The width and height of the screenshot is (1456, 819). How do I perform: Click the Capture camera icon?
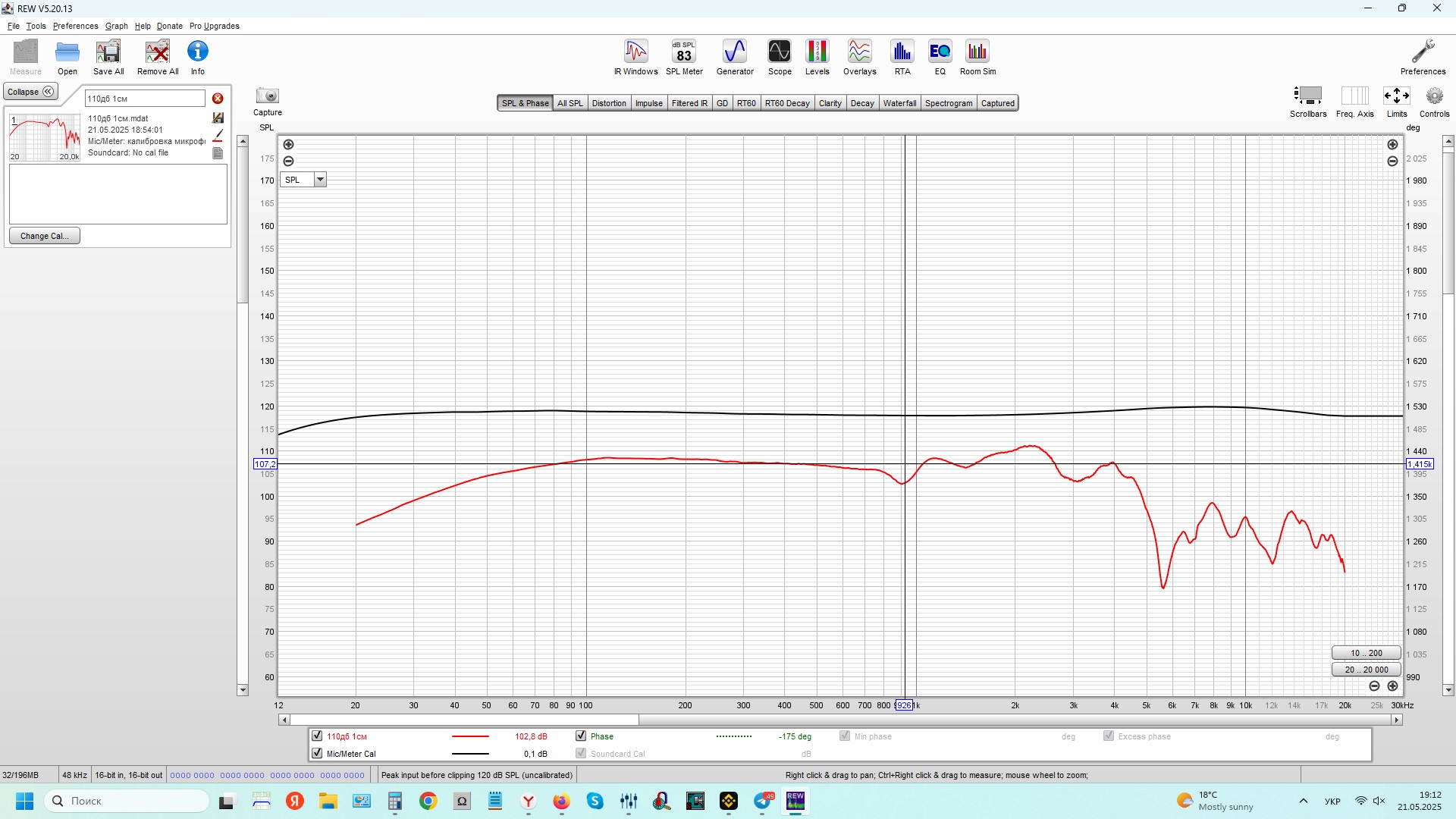pyautogui.click(x=267, y=96)
